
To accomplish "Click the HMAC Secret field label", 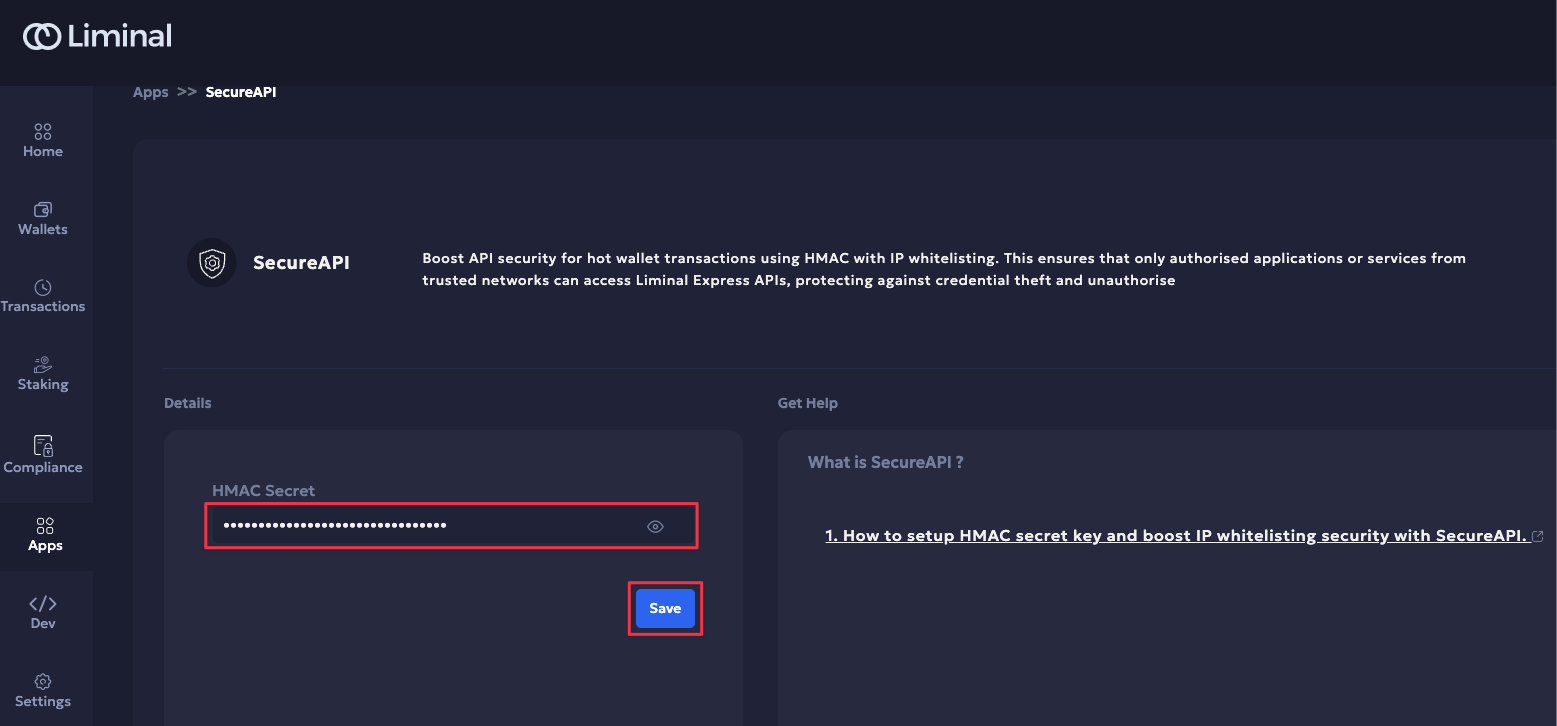I will click(x=263, y=491).
